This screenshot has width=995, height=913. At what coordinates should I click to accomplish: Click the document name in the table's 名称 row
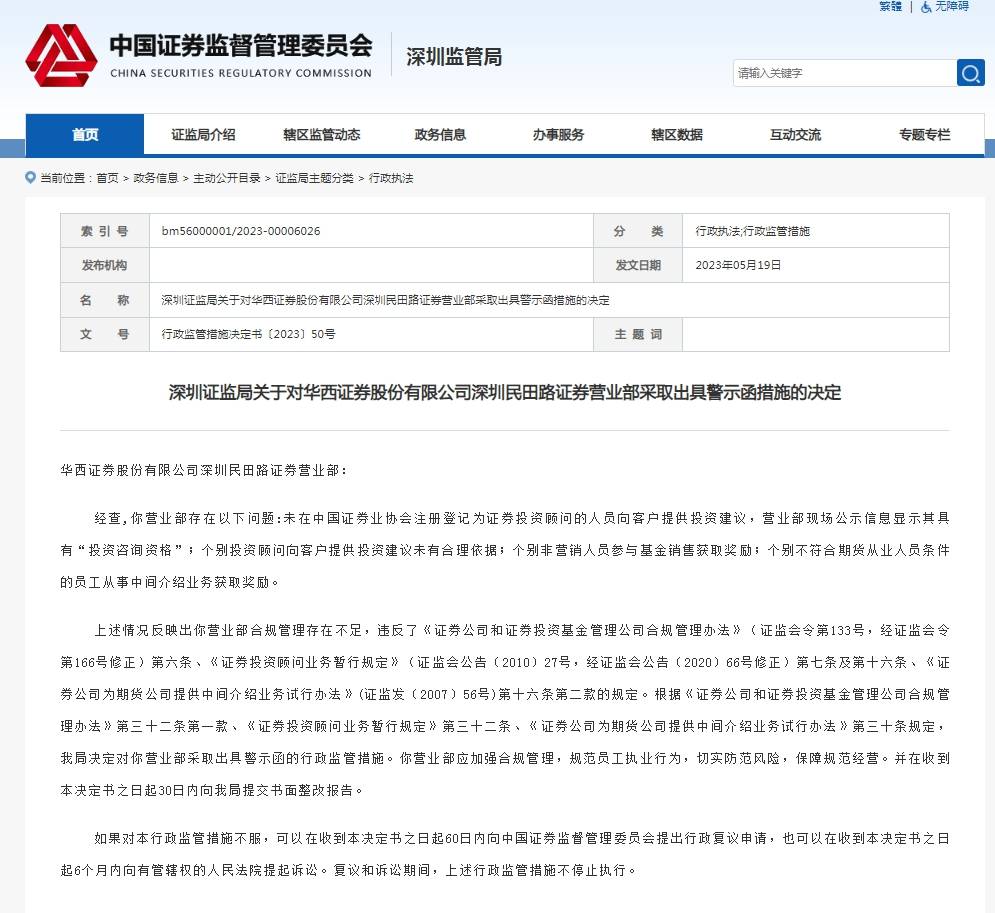pos(385,300)
